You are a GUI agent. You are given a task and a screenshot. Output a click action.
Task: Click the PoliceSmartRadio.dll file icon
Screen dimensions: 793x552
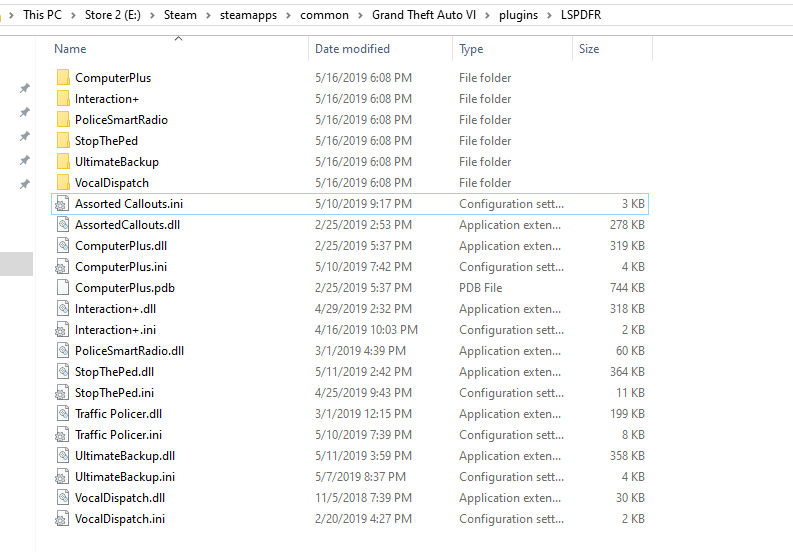click(x=63, y=351)
